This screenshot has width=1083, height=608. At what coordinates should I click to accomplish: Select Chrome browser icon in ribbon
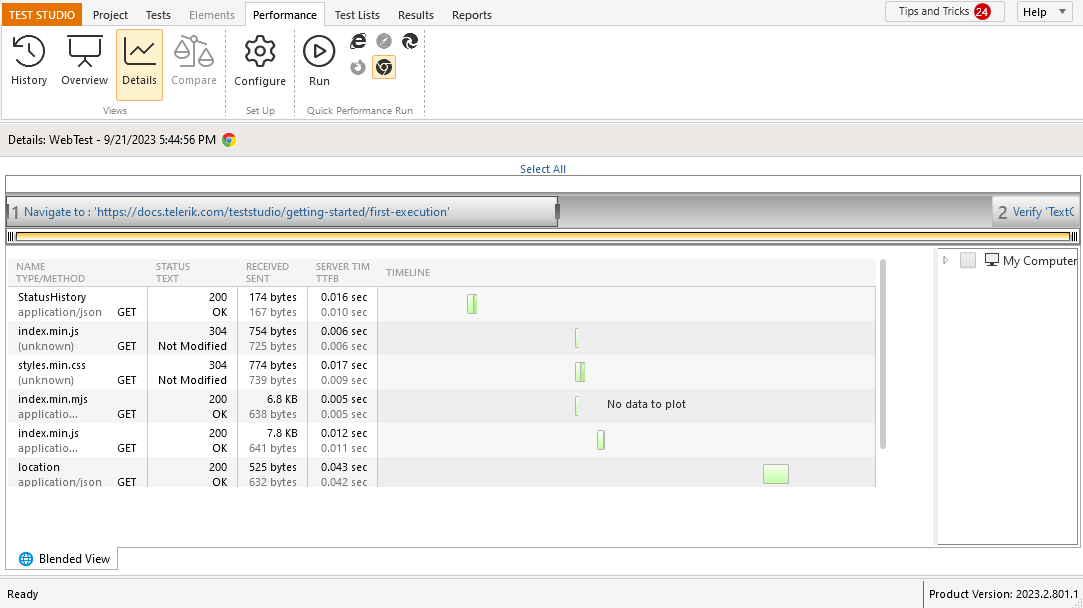[x=384, y=67]
